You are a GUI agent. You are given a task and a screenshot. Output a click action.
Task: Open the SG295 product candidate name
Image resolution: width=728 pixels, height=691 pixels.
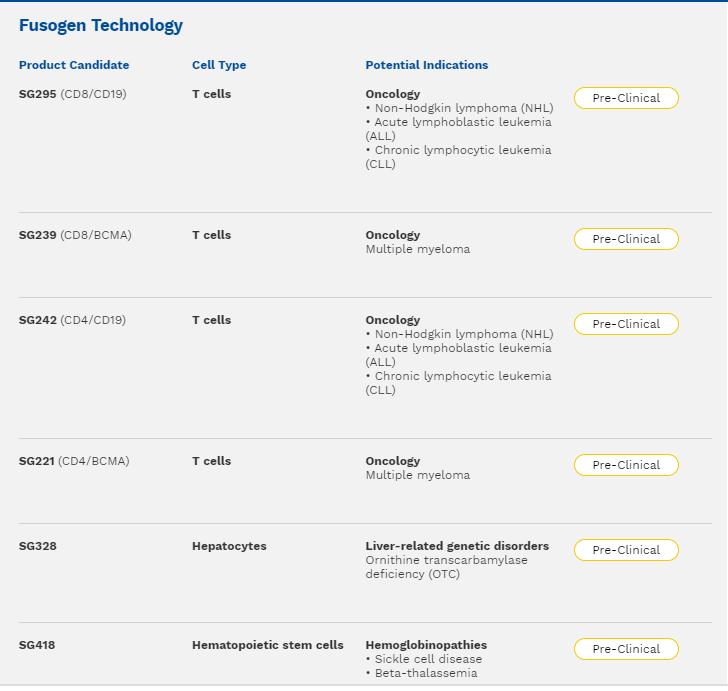pyautogui.click(x=38, y=94)
